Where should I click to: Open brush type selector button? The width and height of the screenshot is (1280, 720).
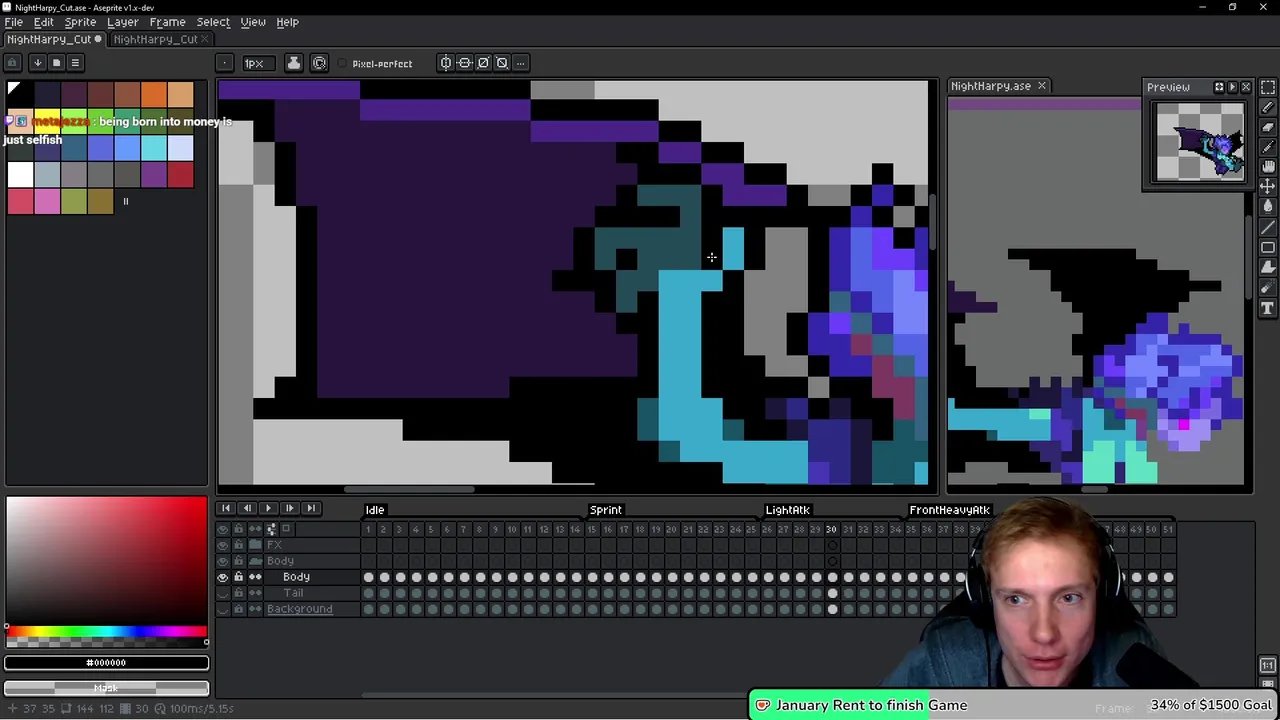click(x=225, y=63)
